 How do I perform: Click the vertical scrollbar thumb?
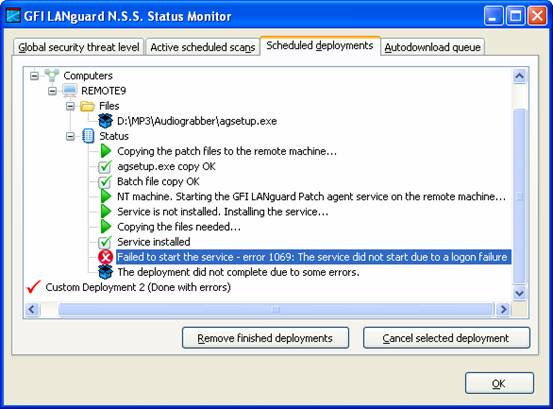519,196
